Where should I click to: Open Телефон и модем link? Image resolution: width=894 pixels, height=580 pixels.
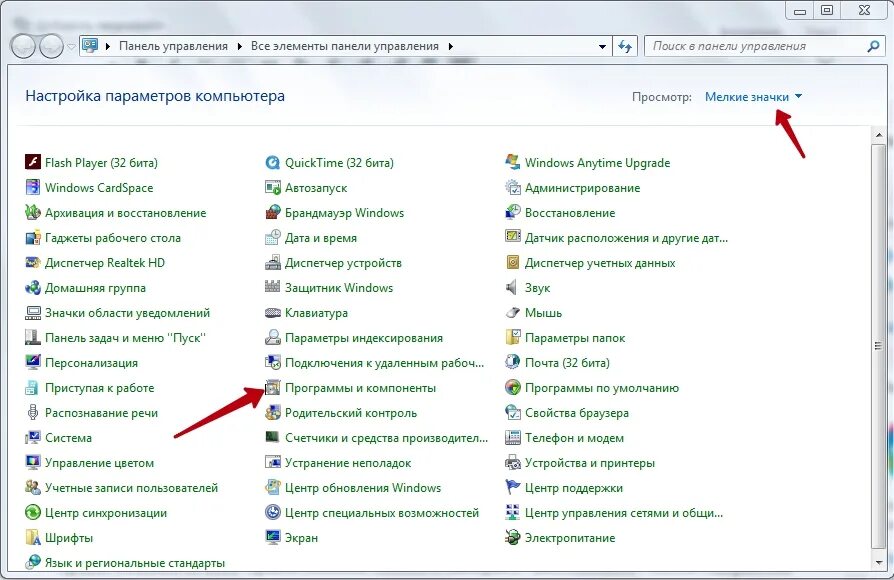574,438
